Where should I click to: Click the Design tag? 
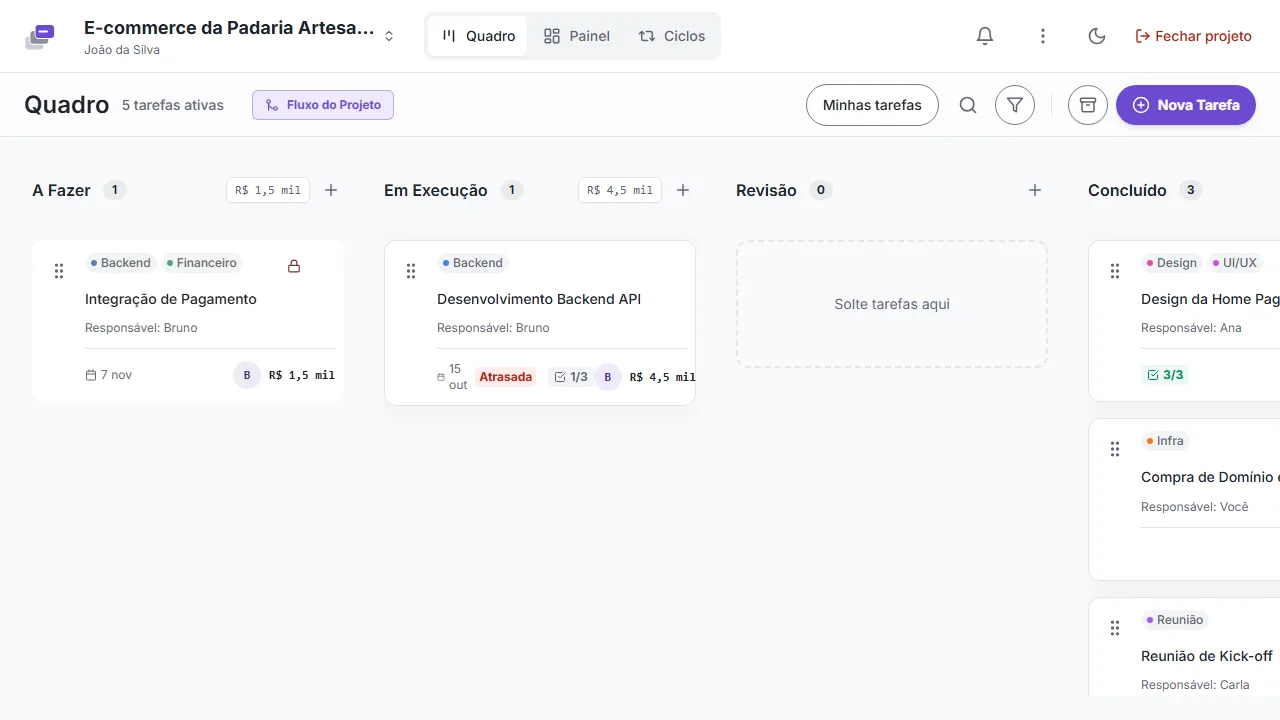(x=1171, y=263)
